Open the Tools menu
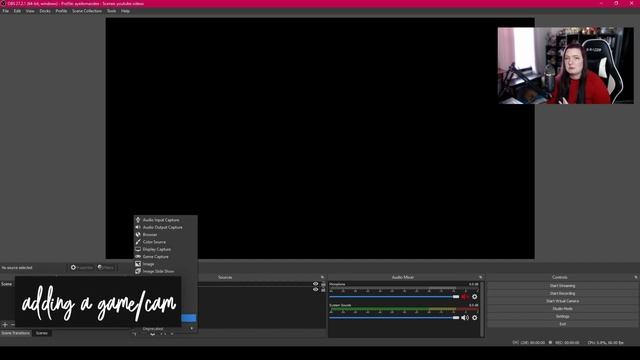The image size is (640, 360). [x=111, y=11]
